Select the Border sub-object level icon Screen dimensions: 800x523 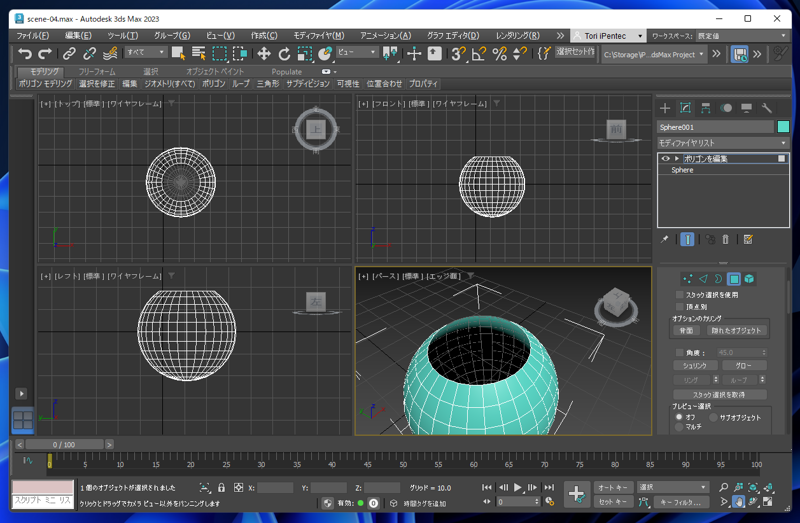pyautogui.click(x=718, y=279)
